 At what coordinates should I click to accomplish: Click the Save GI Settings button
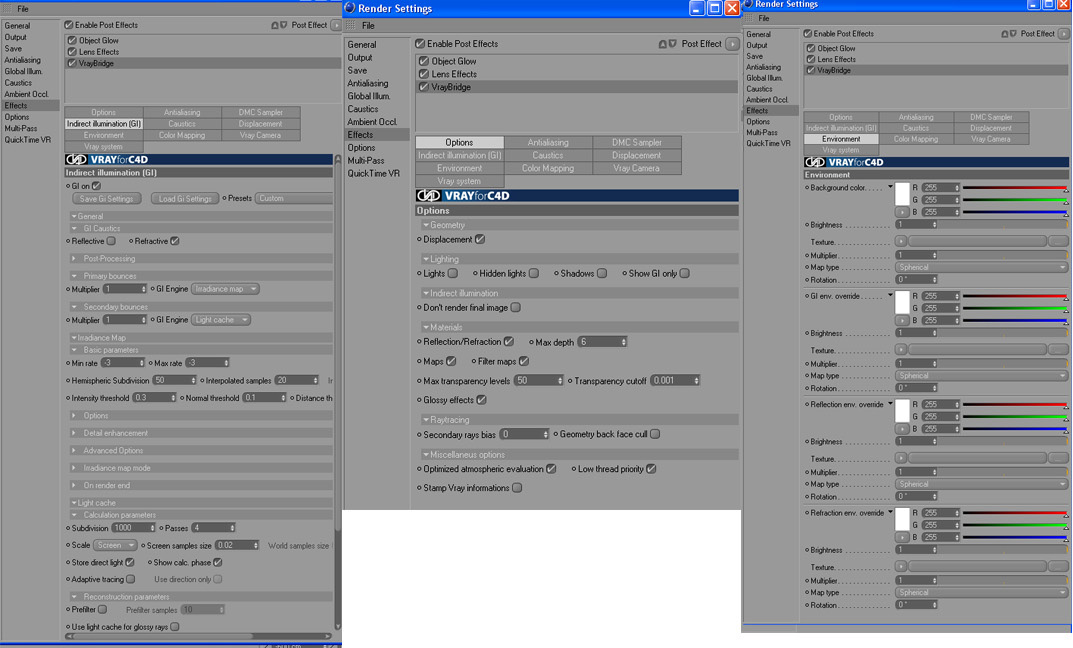[x=107, y=198]
